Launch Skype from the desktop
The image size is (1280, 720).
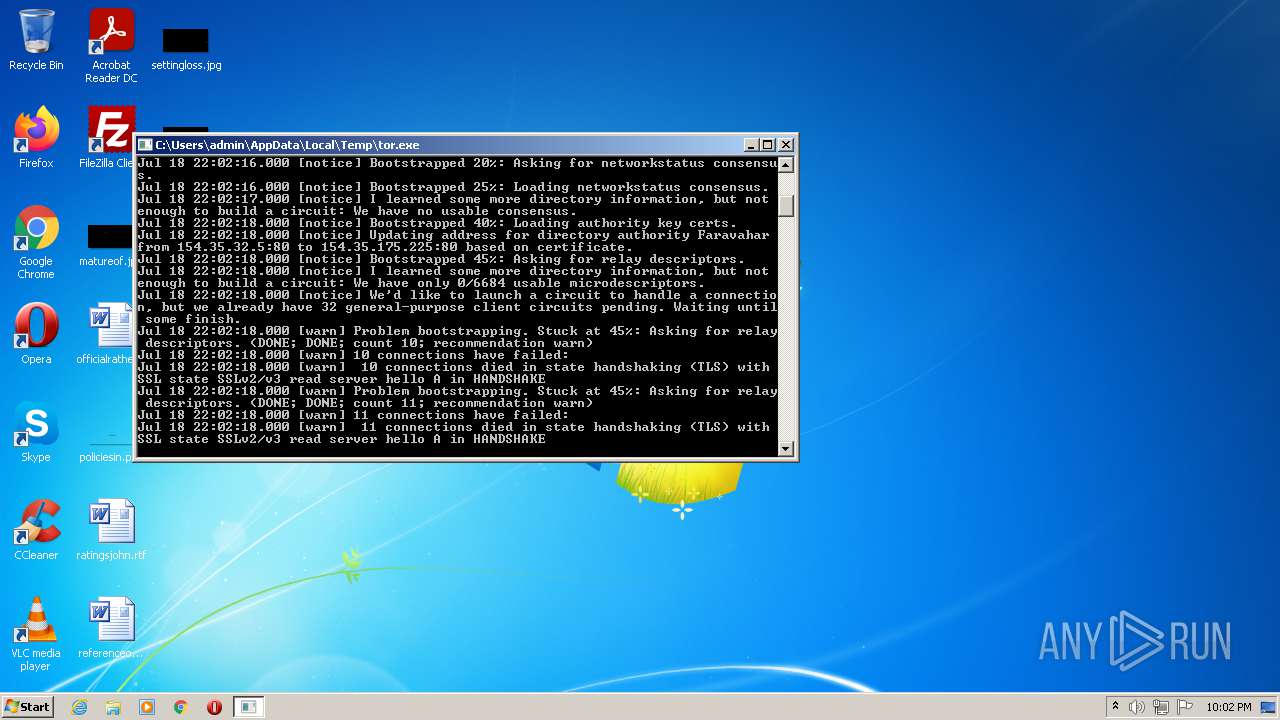coord(36,432)
